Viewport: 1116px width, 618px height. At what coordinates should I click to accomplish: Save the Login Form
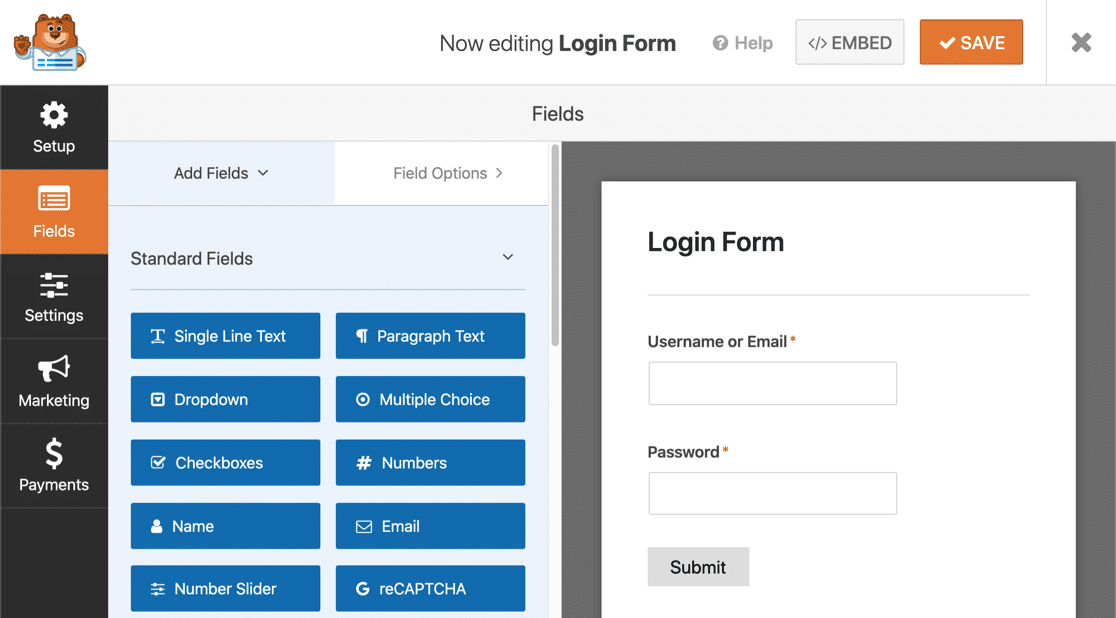tap(971, 43)
